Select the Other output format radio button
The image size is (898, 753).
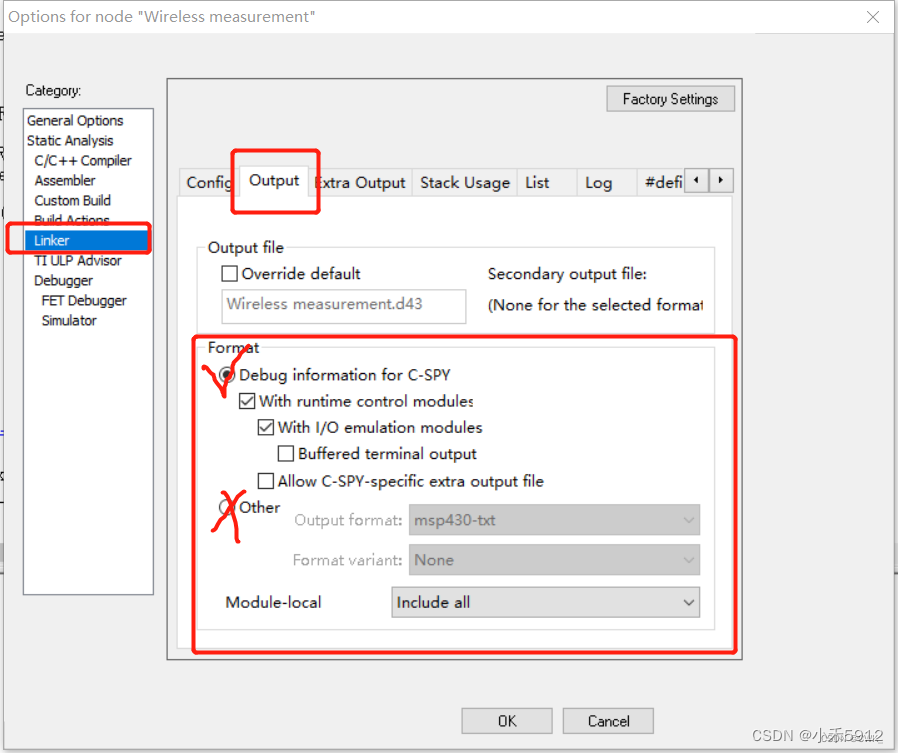pos(229,507)
